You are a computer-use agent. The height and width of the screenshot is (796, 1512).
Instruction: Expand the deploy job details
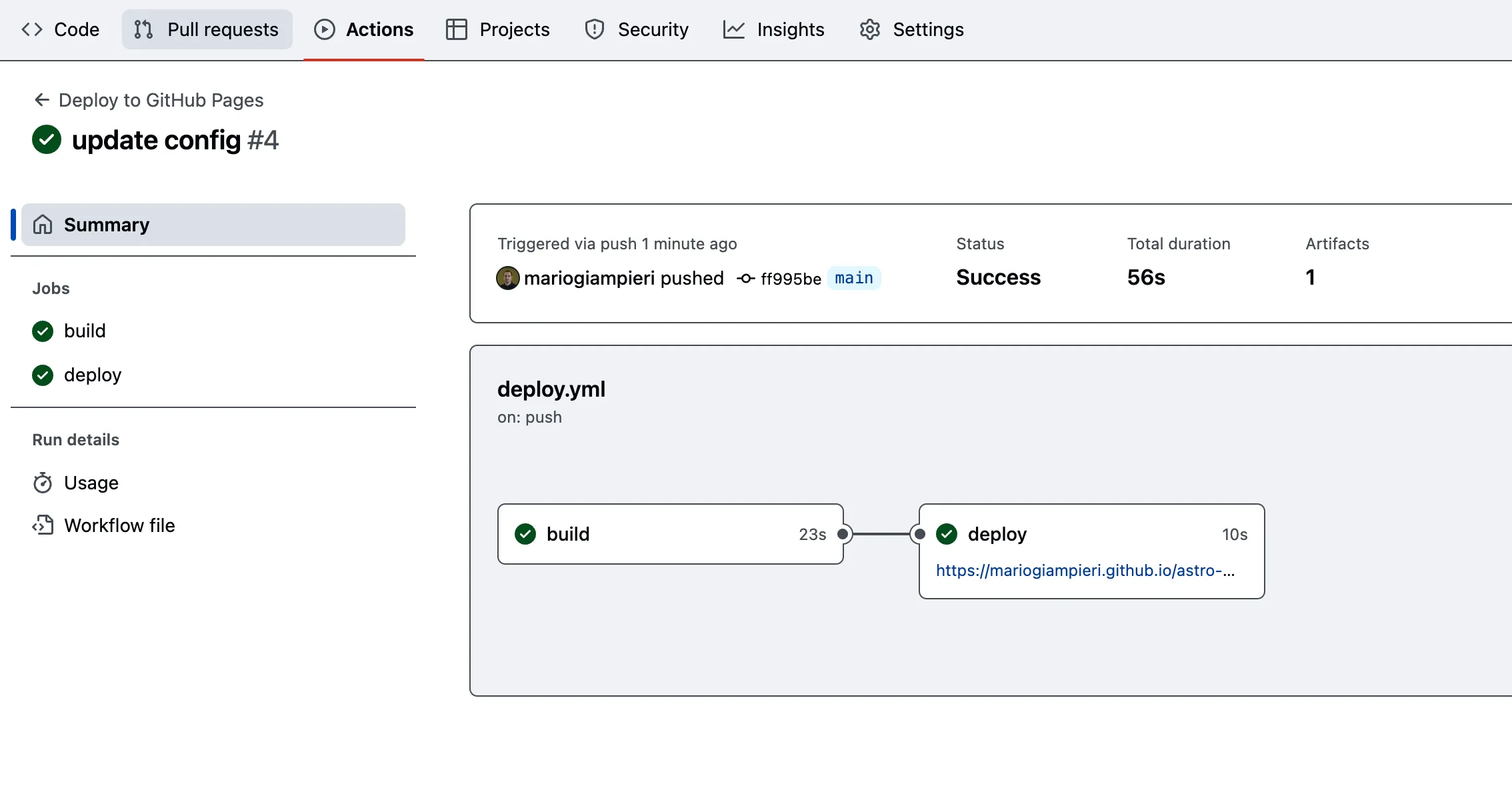point(93,374)
